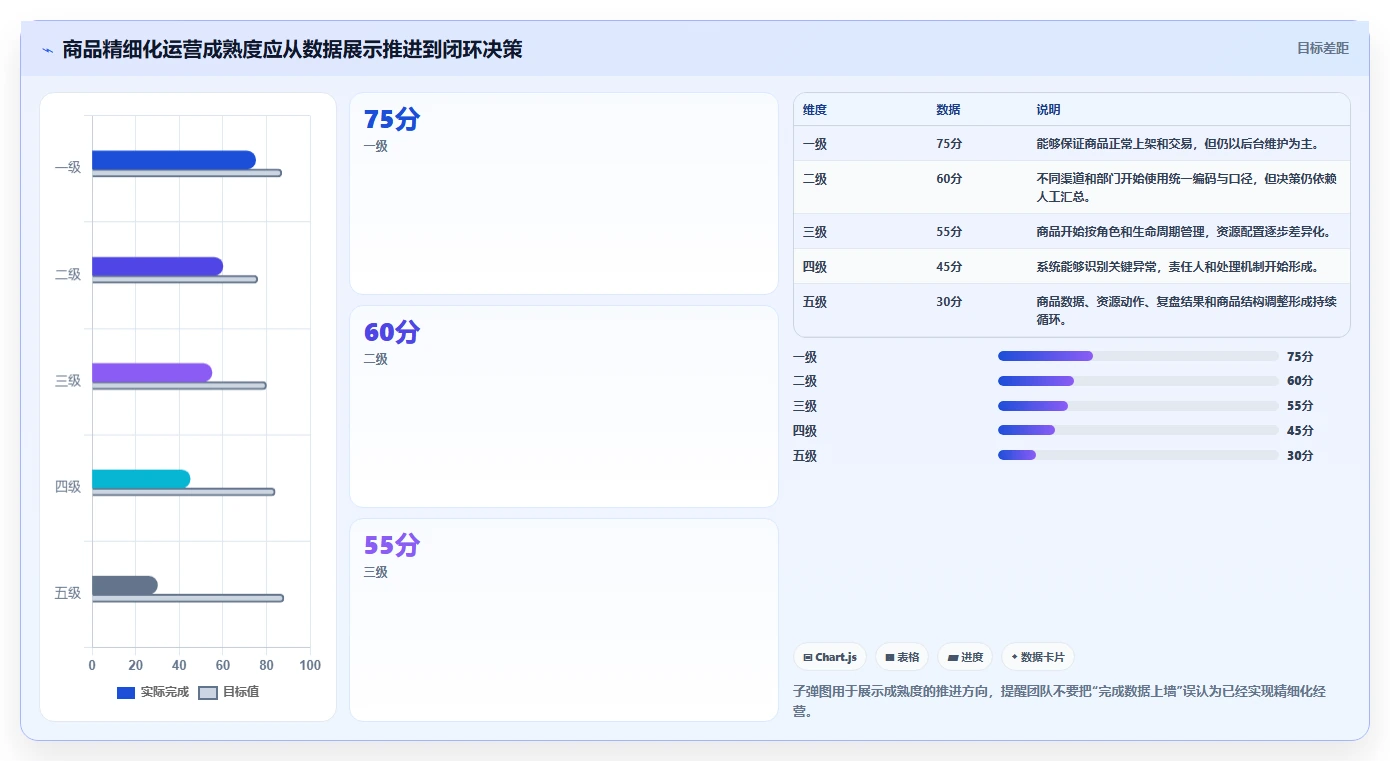Click the 五级 cell in table
This screenshot has height=761, width=1390.
point(815,302)
